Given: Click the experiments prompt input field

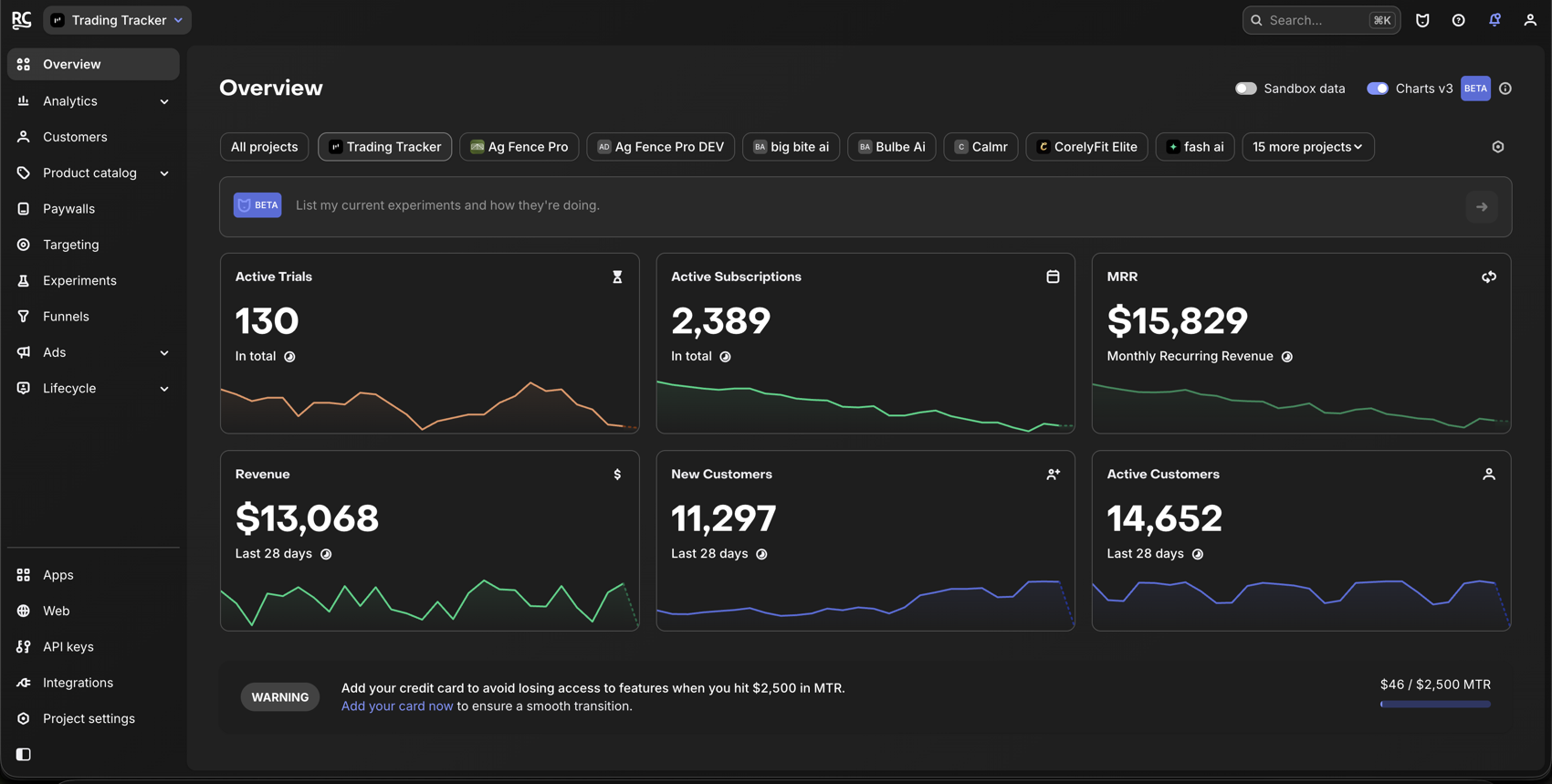Looking at the screenshot, I should (865, 206).
